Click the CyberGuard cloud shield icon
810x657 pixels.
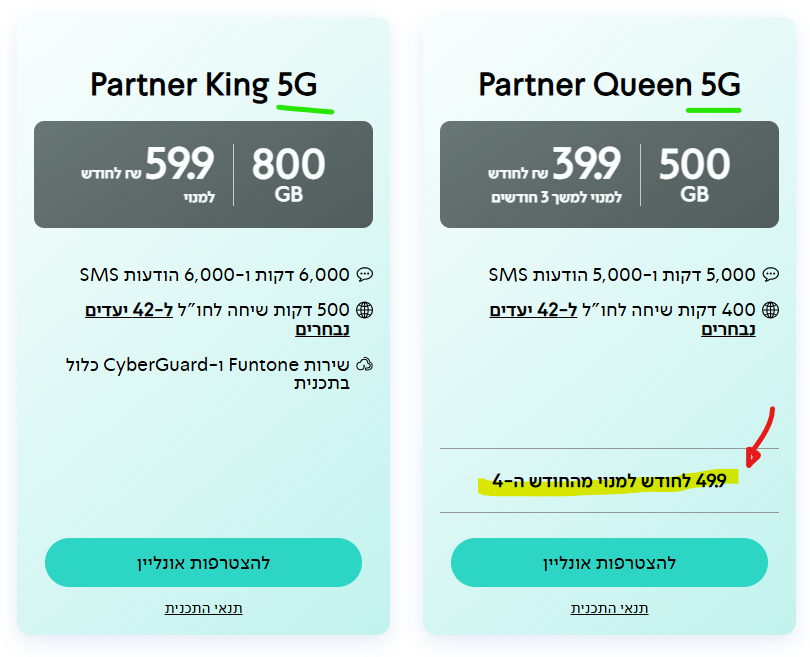point(365,364)
